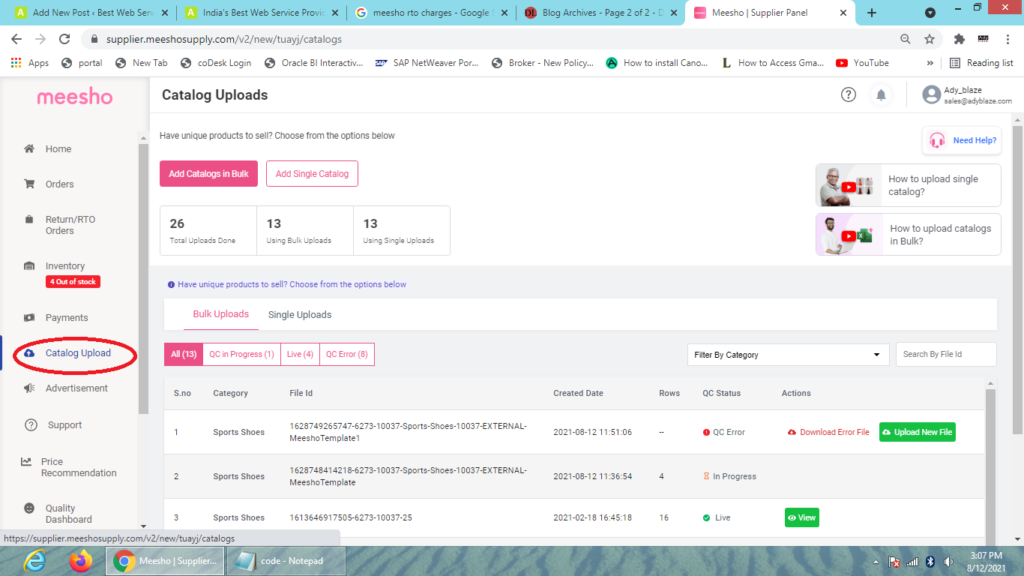Image resolution: width=1024 pixels, height=576 pixels.
Task: Select Catalog Upload cloud icon
Action: (x=29, y=353)
